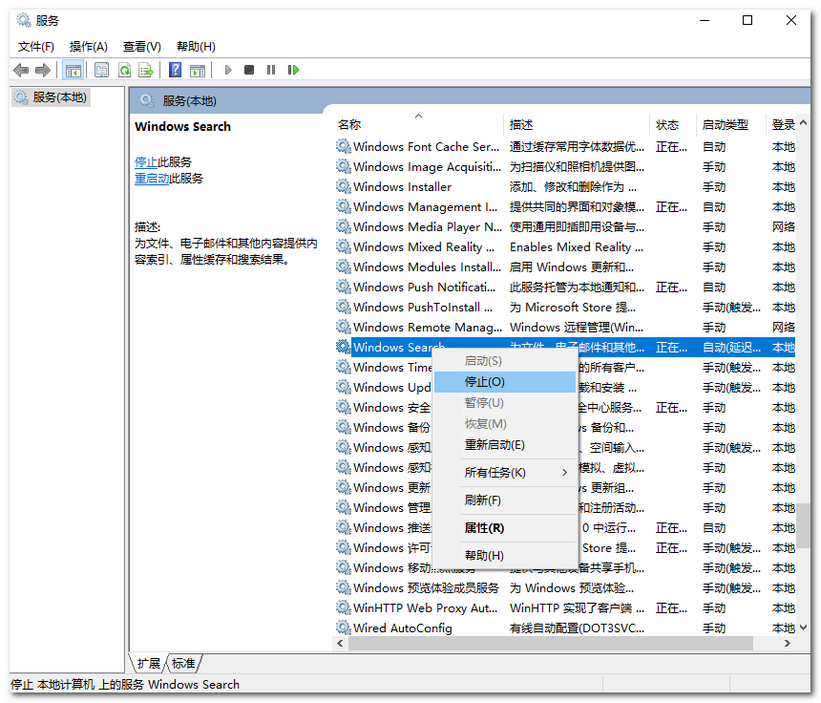Image resolution: width=821 pixels, height=703 pixels.
Task: Open the blue Help question mark icon
Action: (x=175, y=70)
